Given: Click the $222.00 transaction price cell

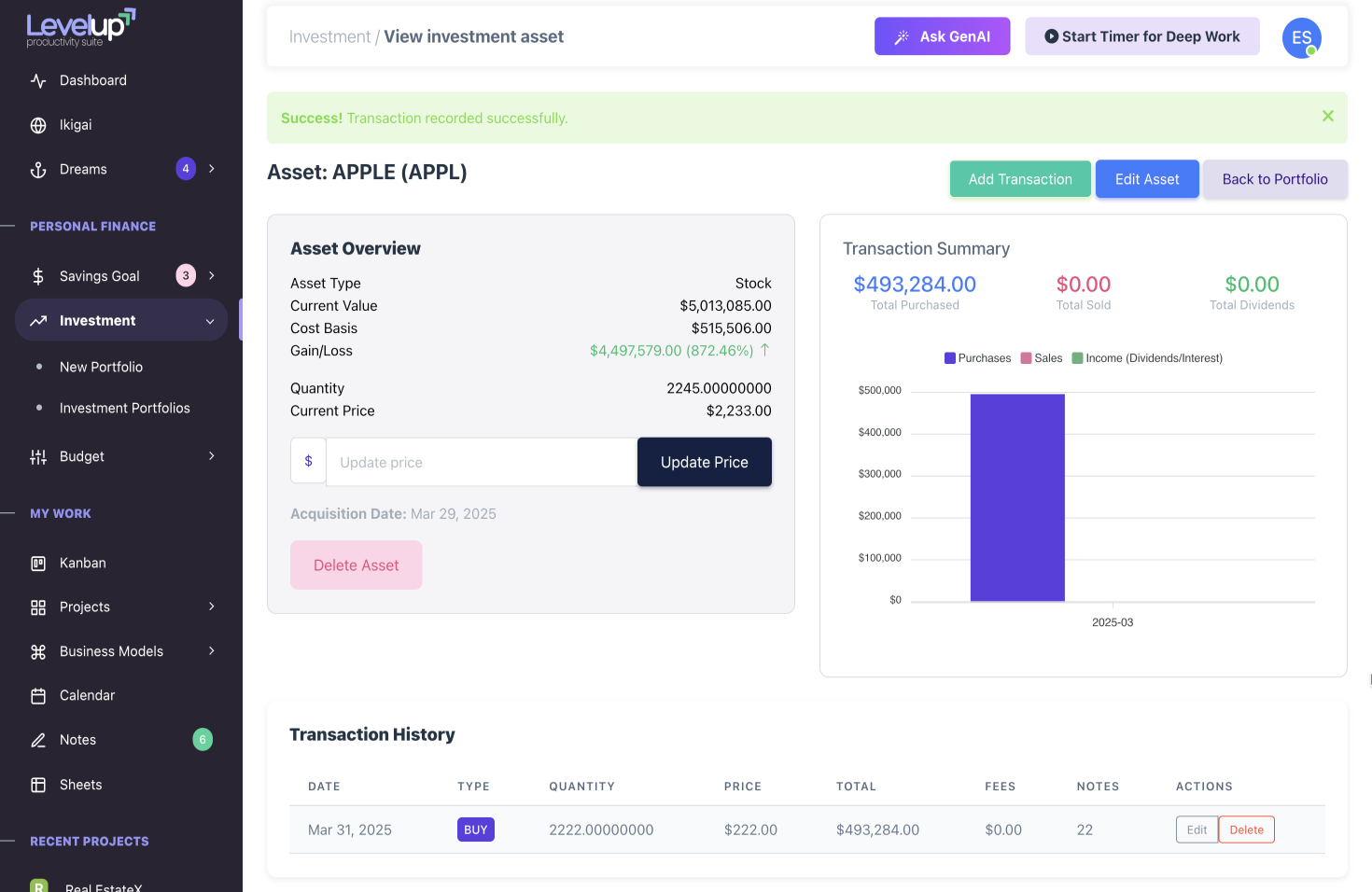Looking at the screenshot, I should point(750,830).
